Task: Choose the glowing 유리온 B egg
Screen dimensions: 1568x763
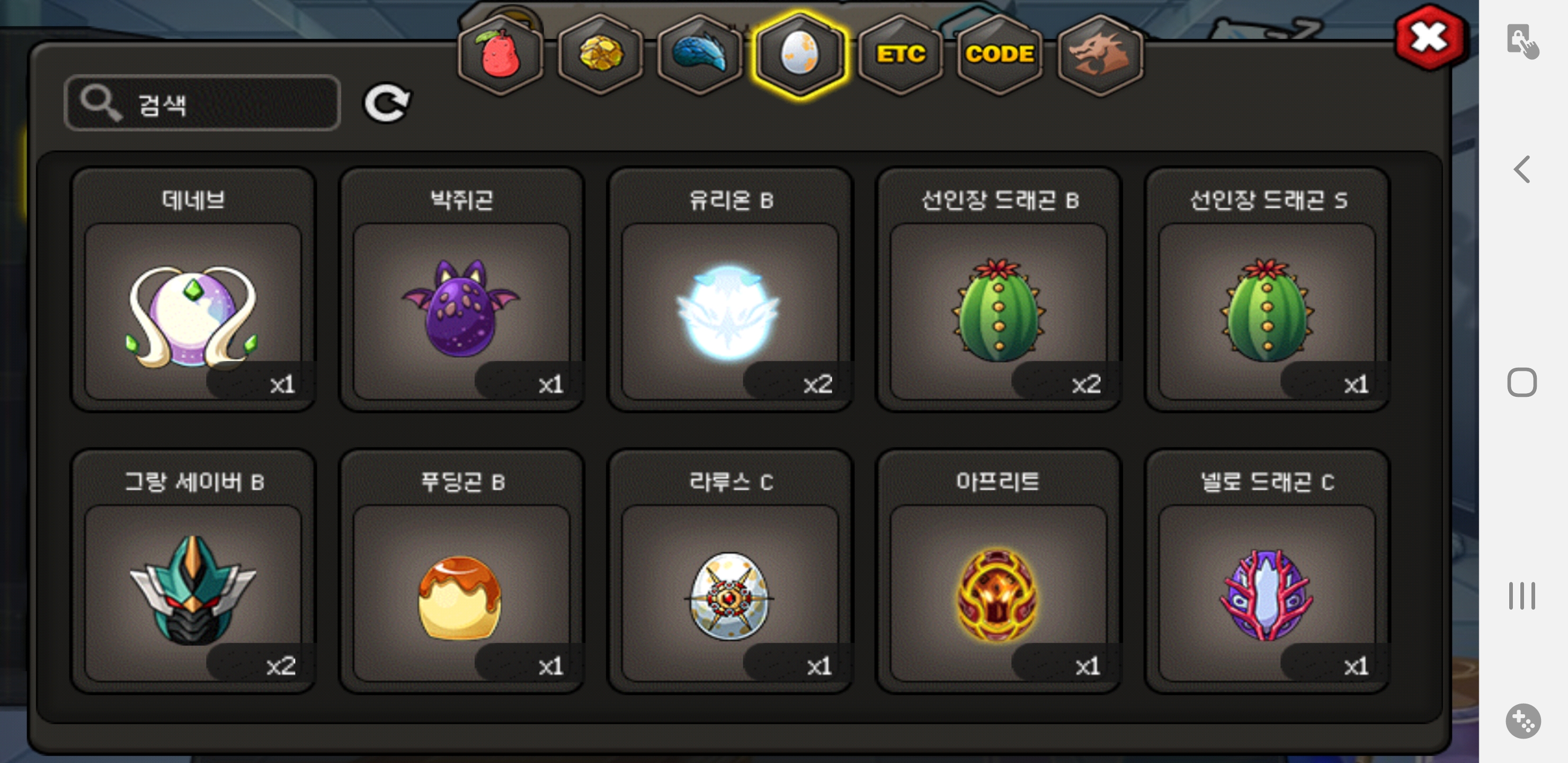Action: (730, 290)
